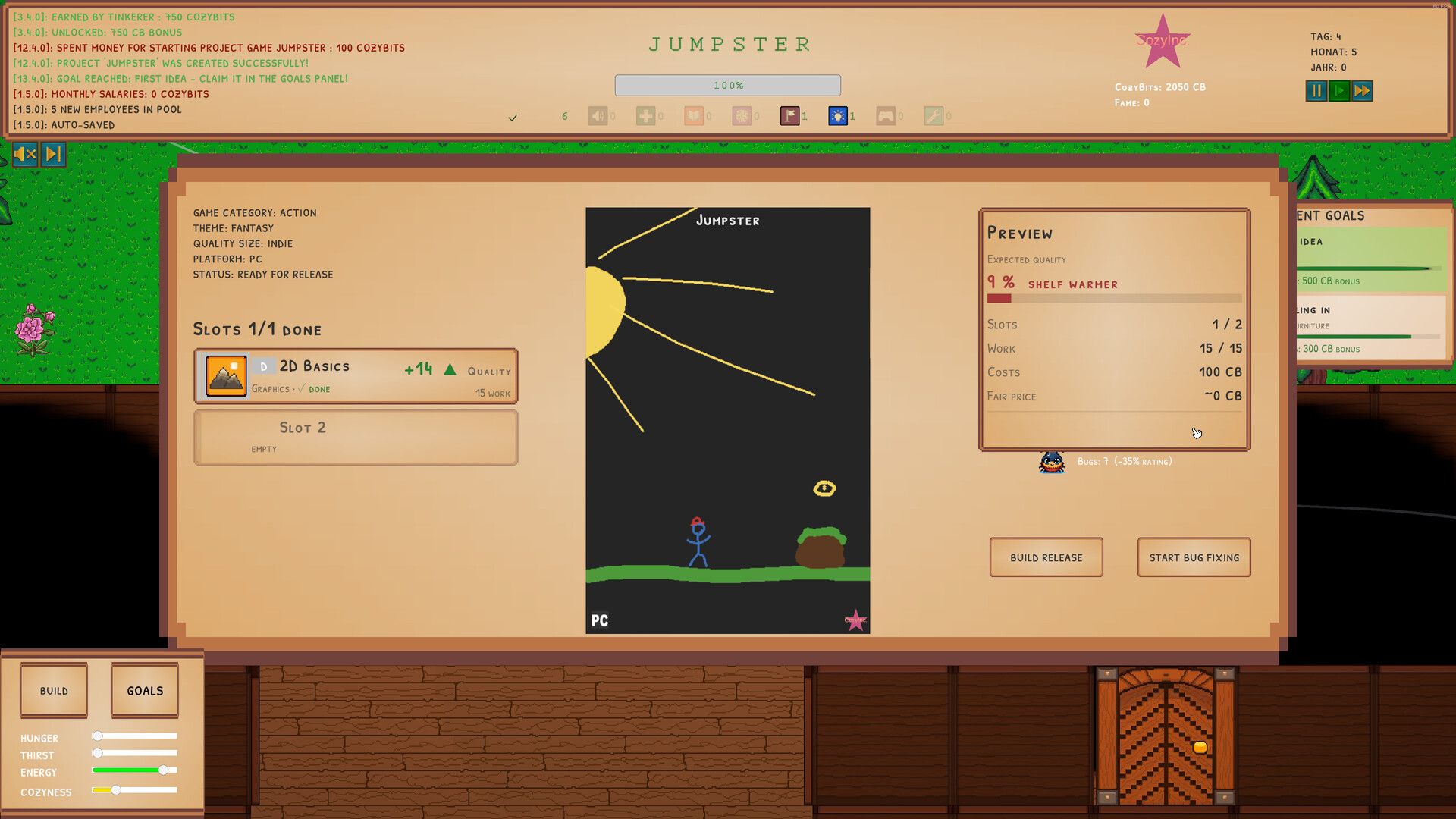Click the 'Theme: Fantasy' line
The image size is (1456, 819).
pos(233,228)
